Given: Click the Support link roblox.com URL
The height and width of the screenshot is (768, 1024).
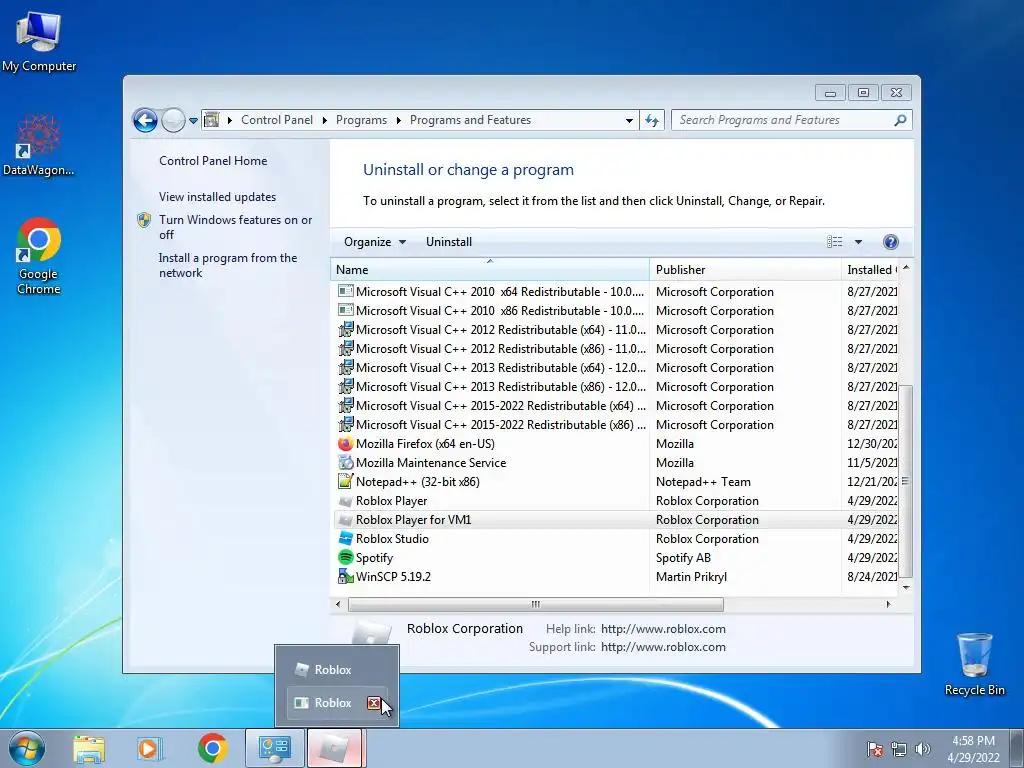Looking at the screenshot, I should 663,647.
